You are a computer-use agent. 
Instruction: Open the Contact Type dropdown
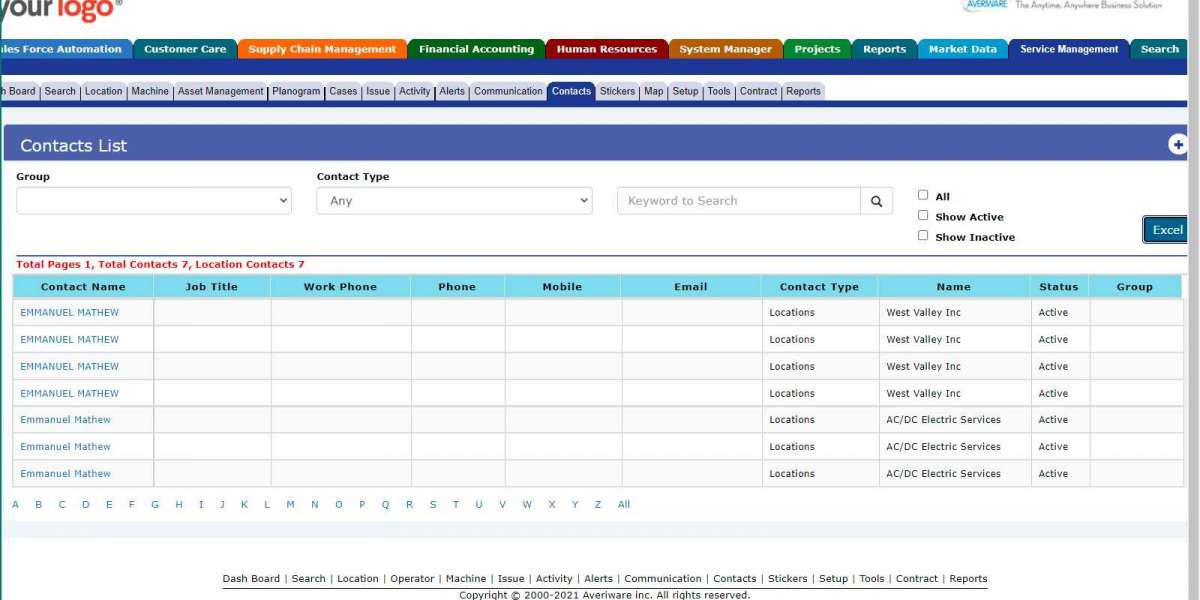click(x=454, y=201)
